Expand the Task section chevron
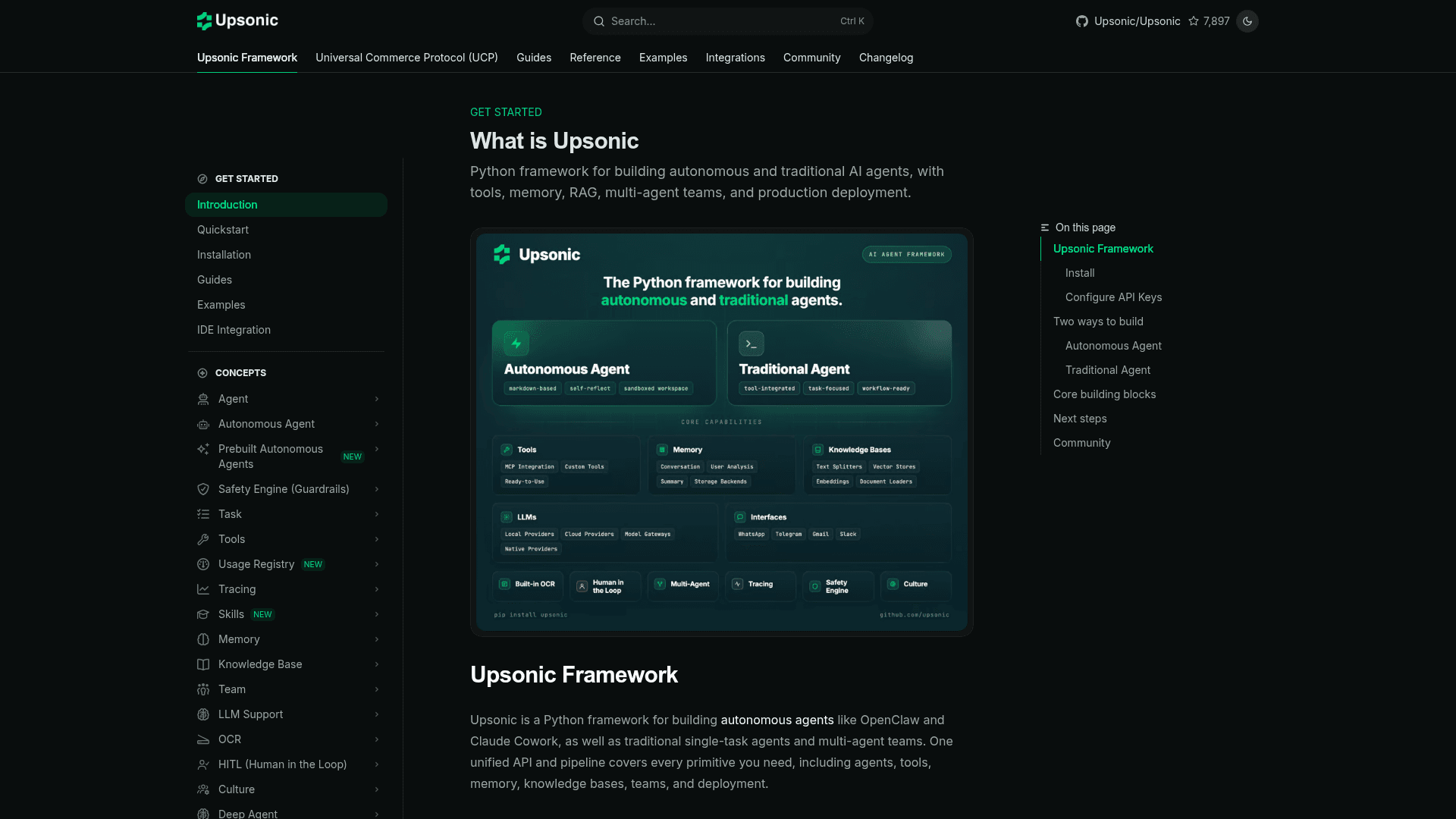The width and height of the screenshot is (1456, 819). point(377,514)
